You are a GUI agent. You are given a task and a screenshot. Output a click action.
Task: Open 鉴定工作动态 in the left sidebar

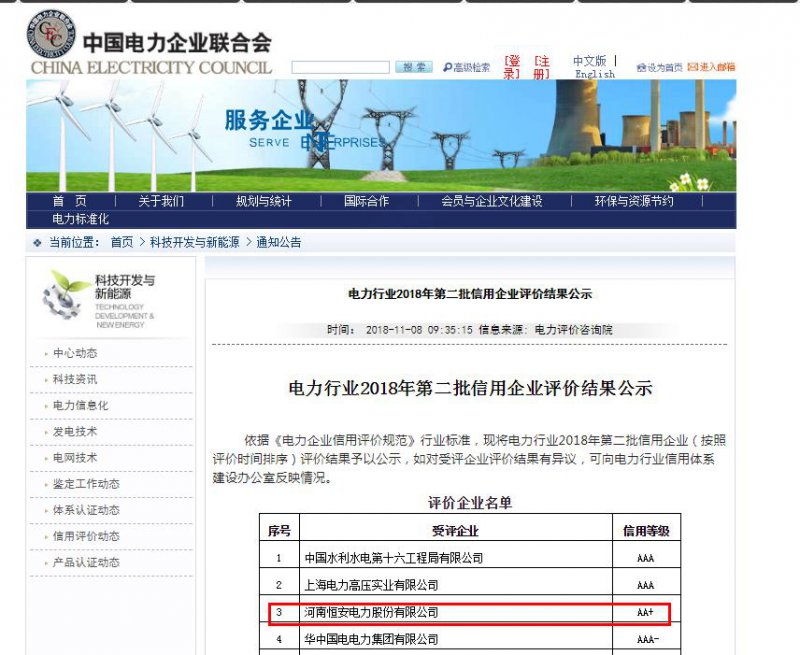[86, 484]
